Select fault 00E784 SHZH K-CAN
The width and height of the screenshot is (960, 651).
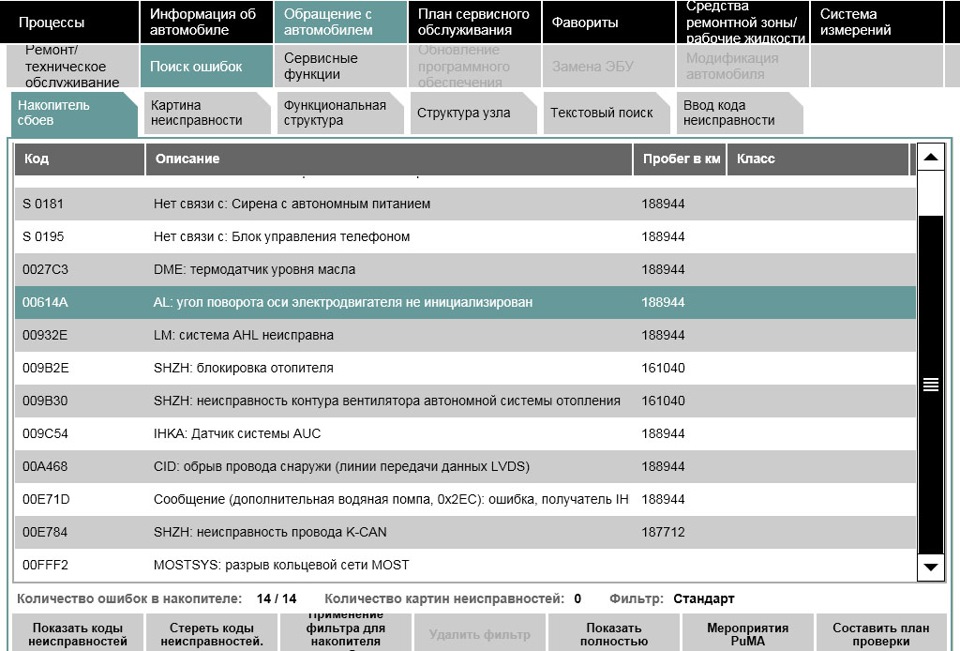pos(465,532)
